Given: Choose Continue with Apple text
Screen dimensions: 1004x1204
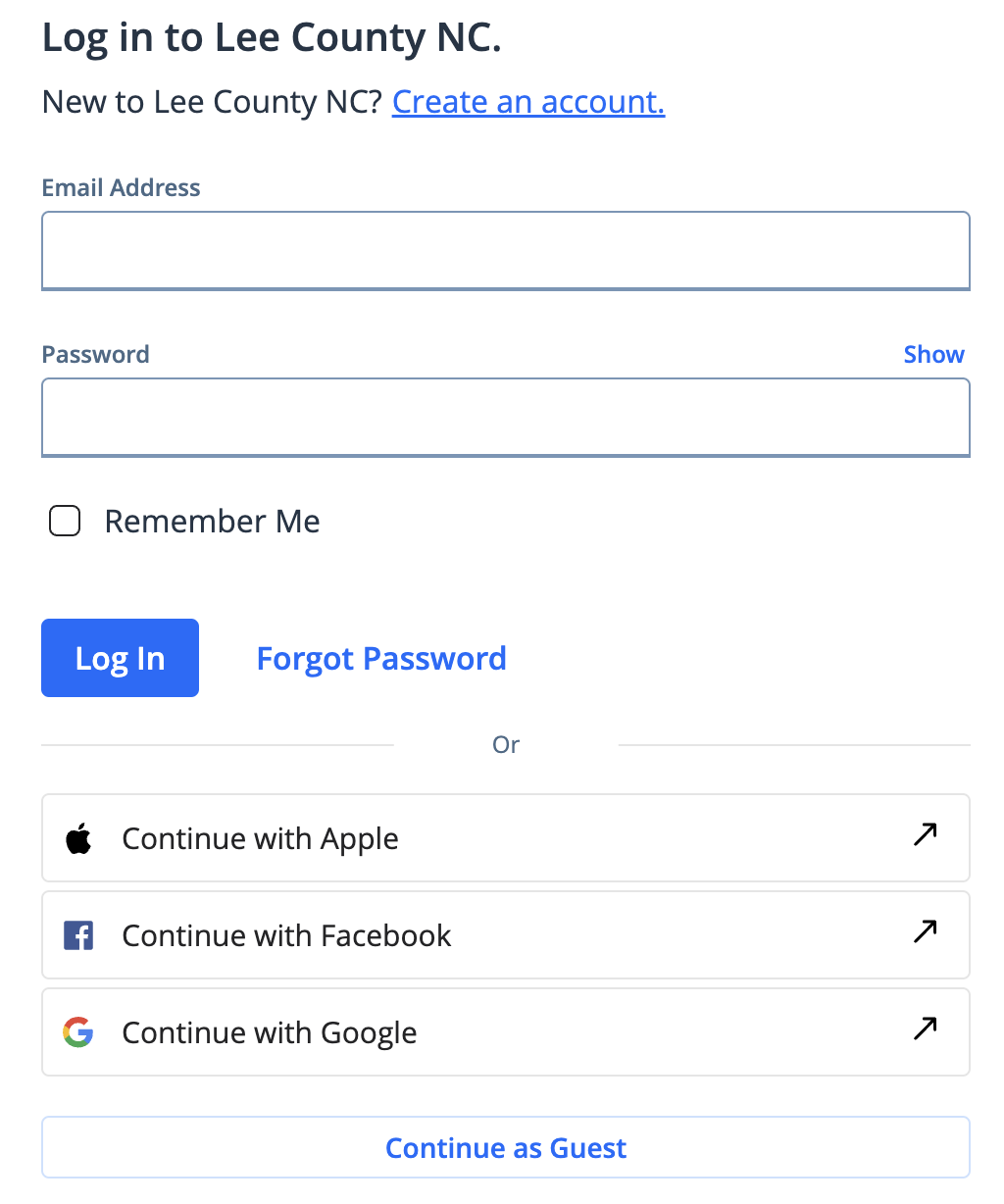Looking at the screenshot, I should (260, 839).
